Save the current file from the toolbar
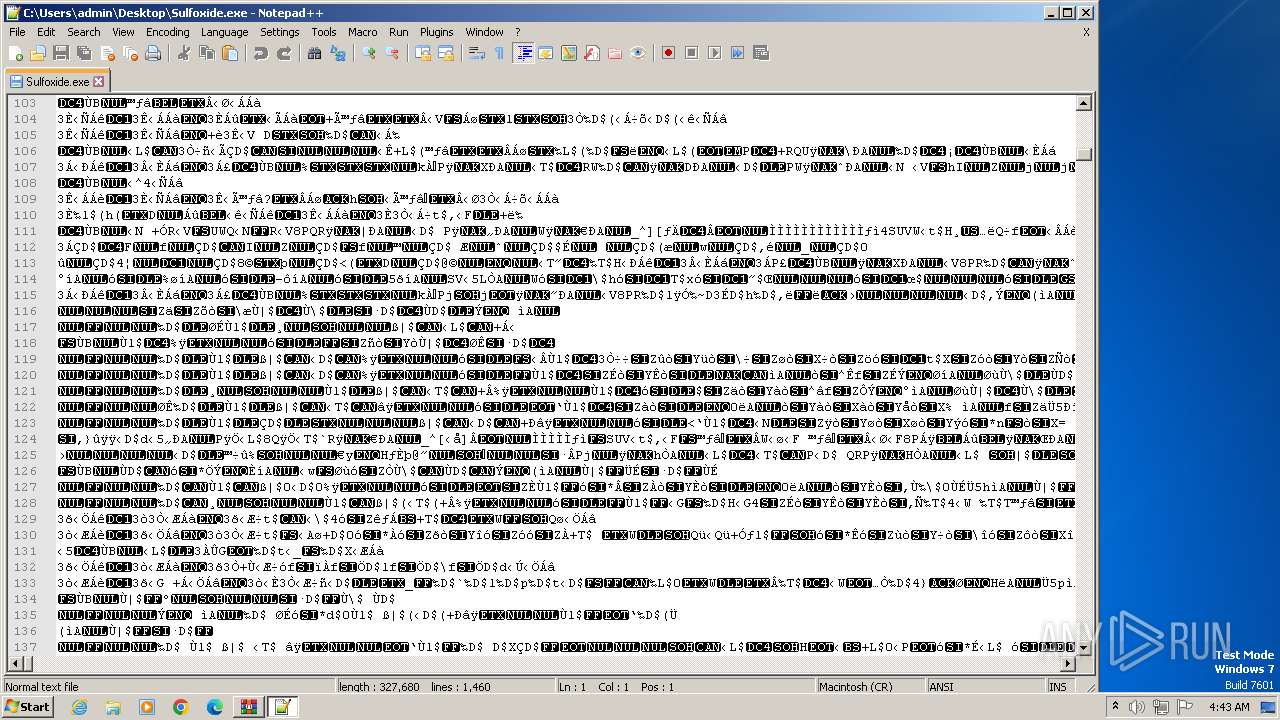Viewport: 1280px width, 720px height. 60,53
